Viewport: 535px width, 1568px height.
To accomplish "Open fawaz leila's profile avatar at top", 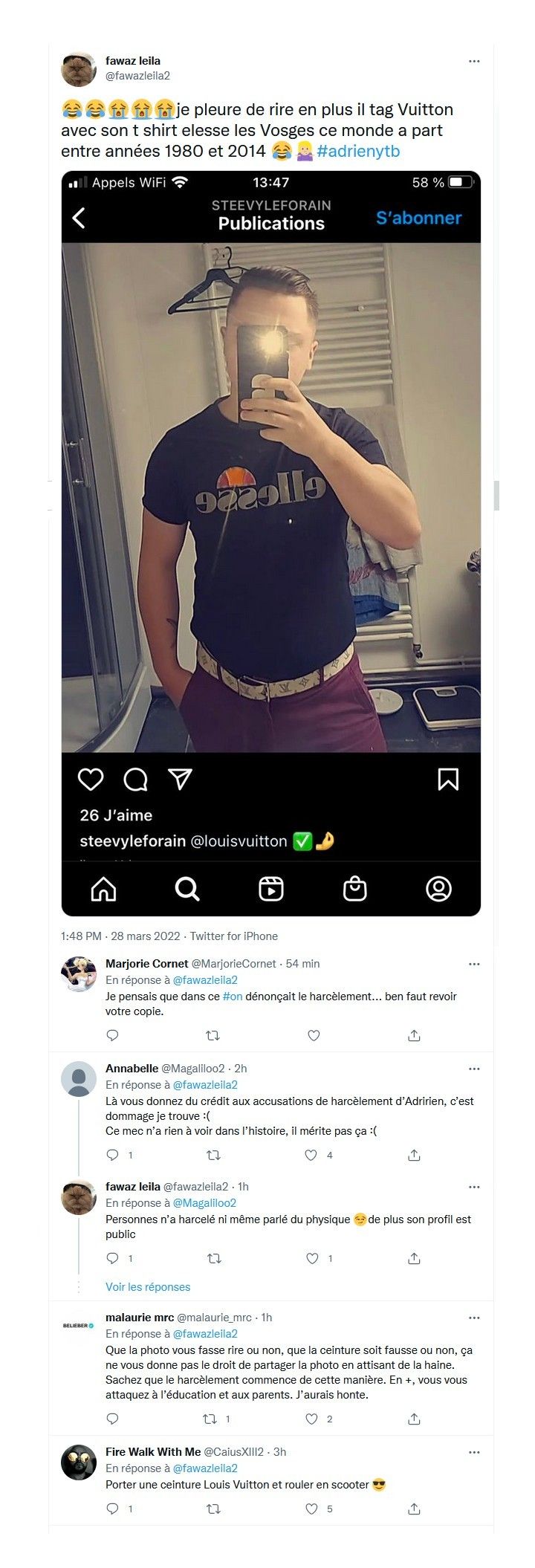I will (x=79, y=69).
